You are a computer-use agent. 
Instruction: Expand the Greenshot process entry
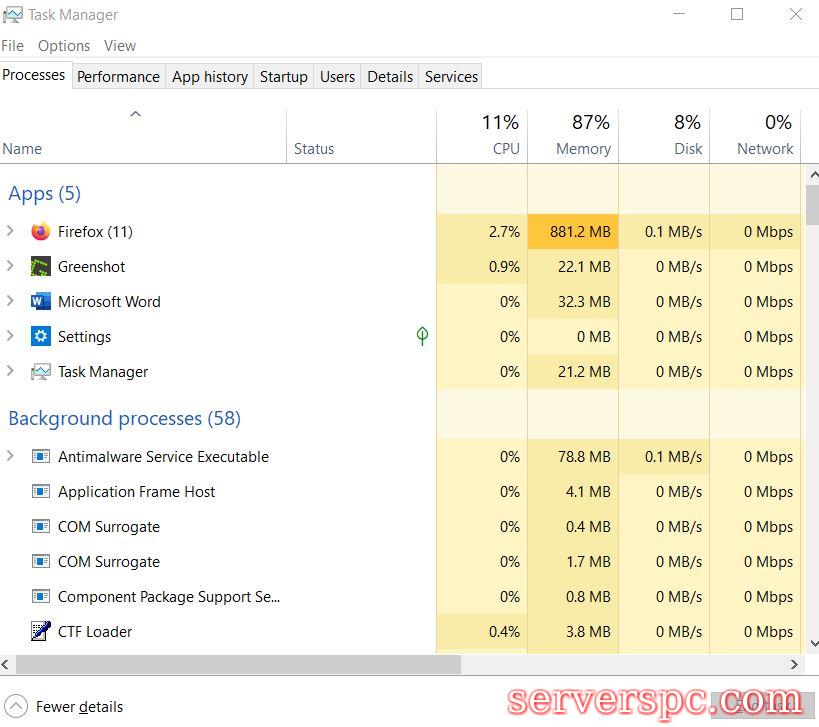coord(11,267)
